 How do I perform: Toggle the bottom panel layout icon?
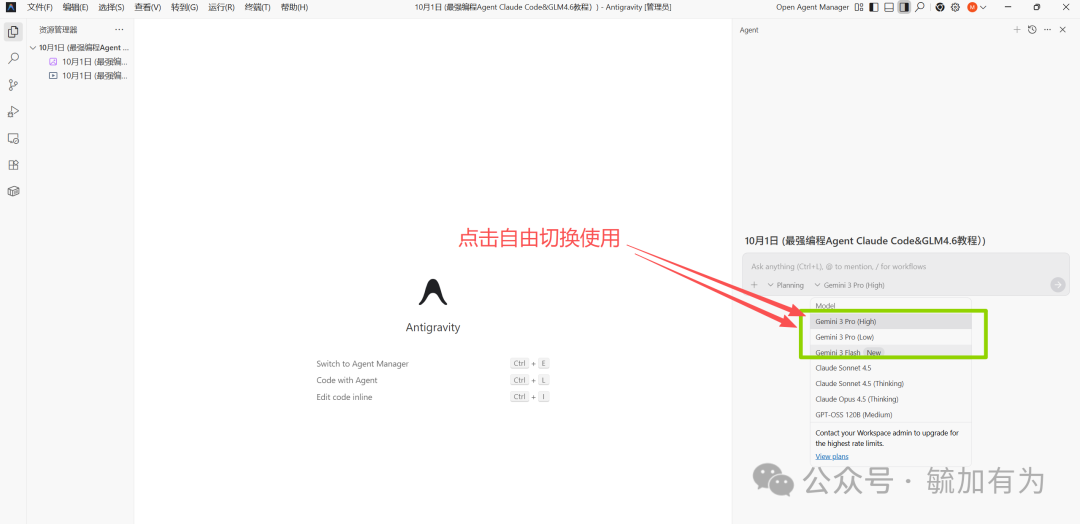889,7
